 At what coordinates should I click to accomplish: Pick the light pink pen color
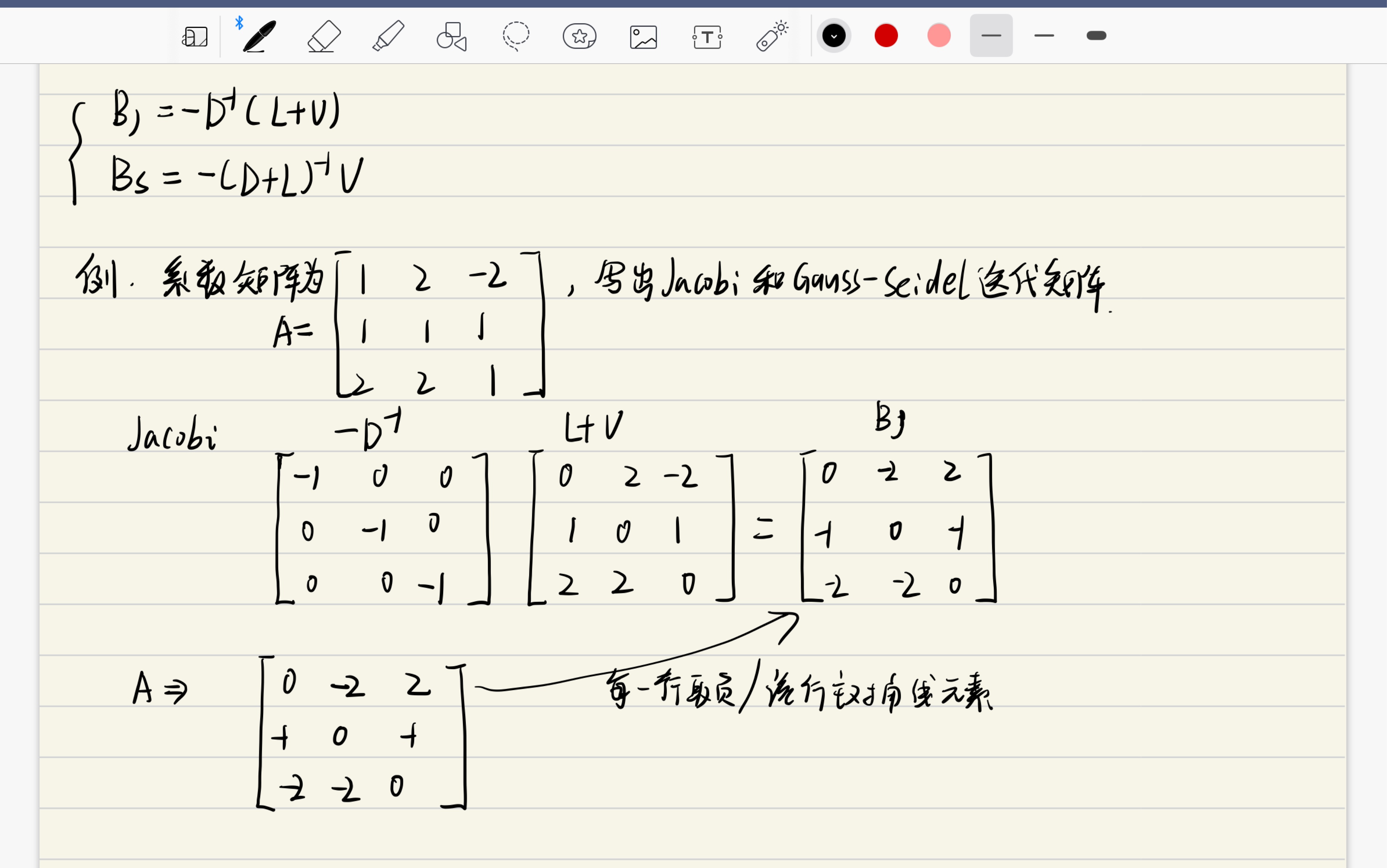click(x=939, y=36)
